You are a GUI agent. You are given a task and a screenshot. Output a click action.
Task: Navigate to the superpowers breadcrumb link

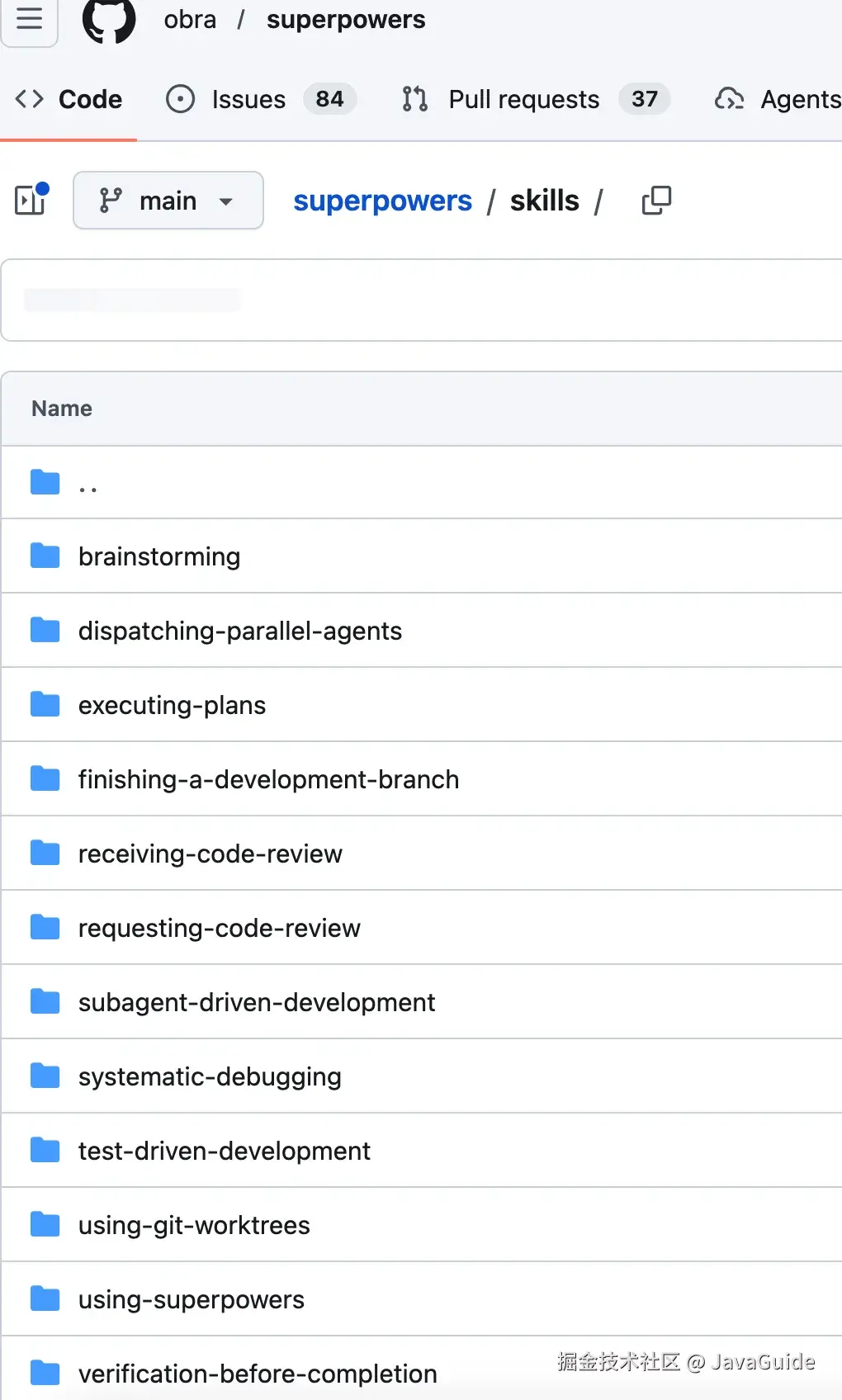[382, 201]
